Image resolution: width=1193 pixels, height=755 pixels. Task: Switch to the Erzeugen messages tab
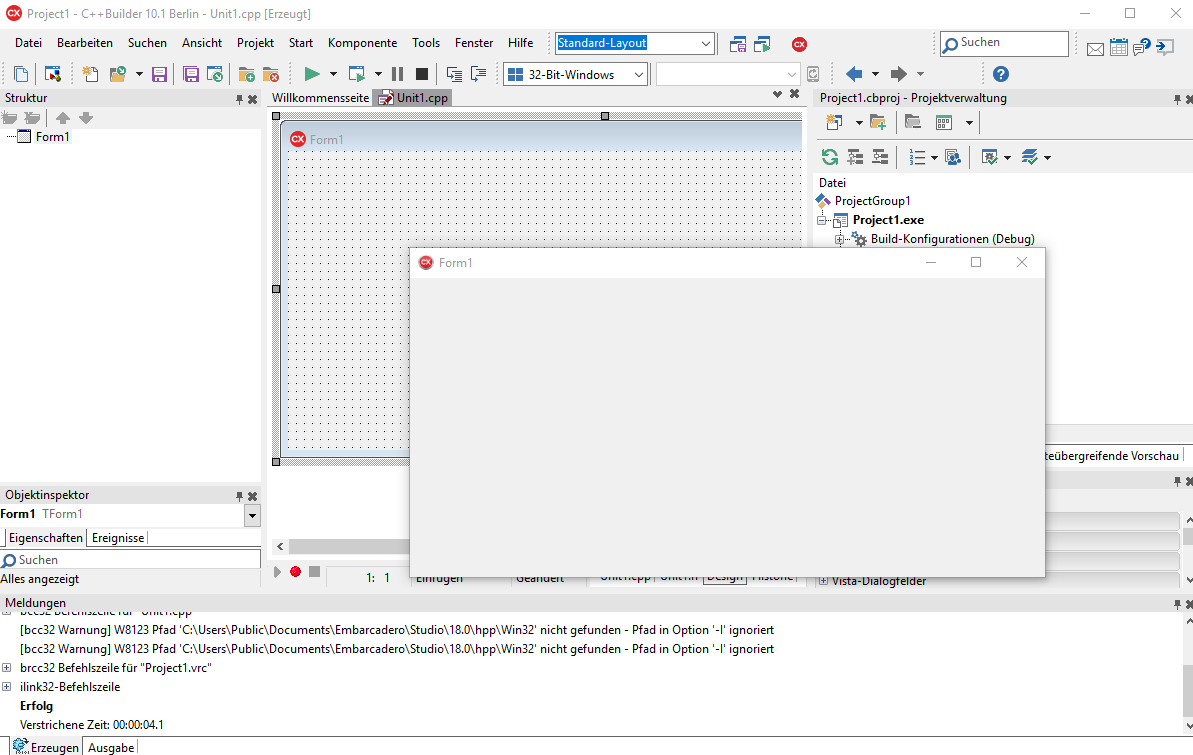pyautogui.click(x=46, y=747)
